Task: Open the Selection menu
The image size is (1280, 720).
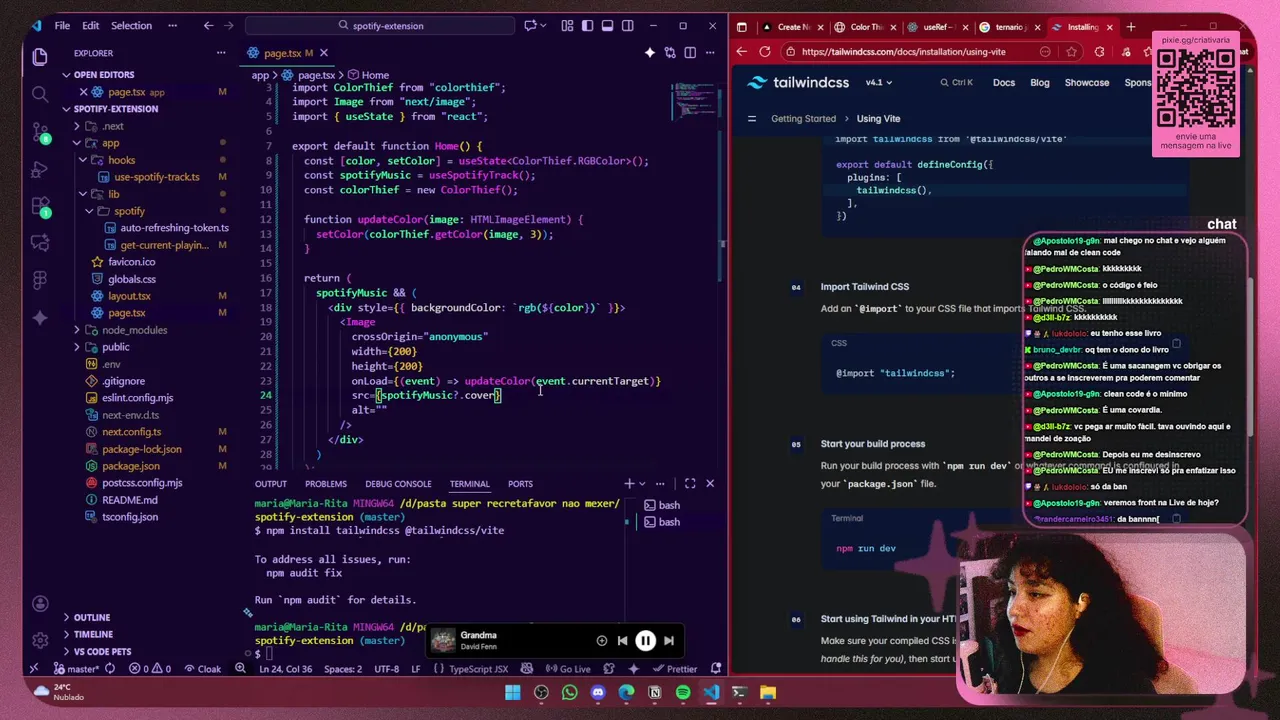Action: tap(131, 26)
